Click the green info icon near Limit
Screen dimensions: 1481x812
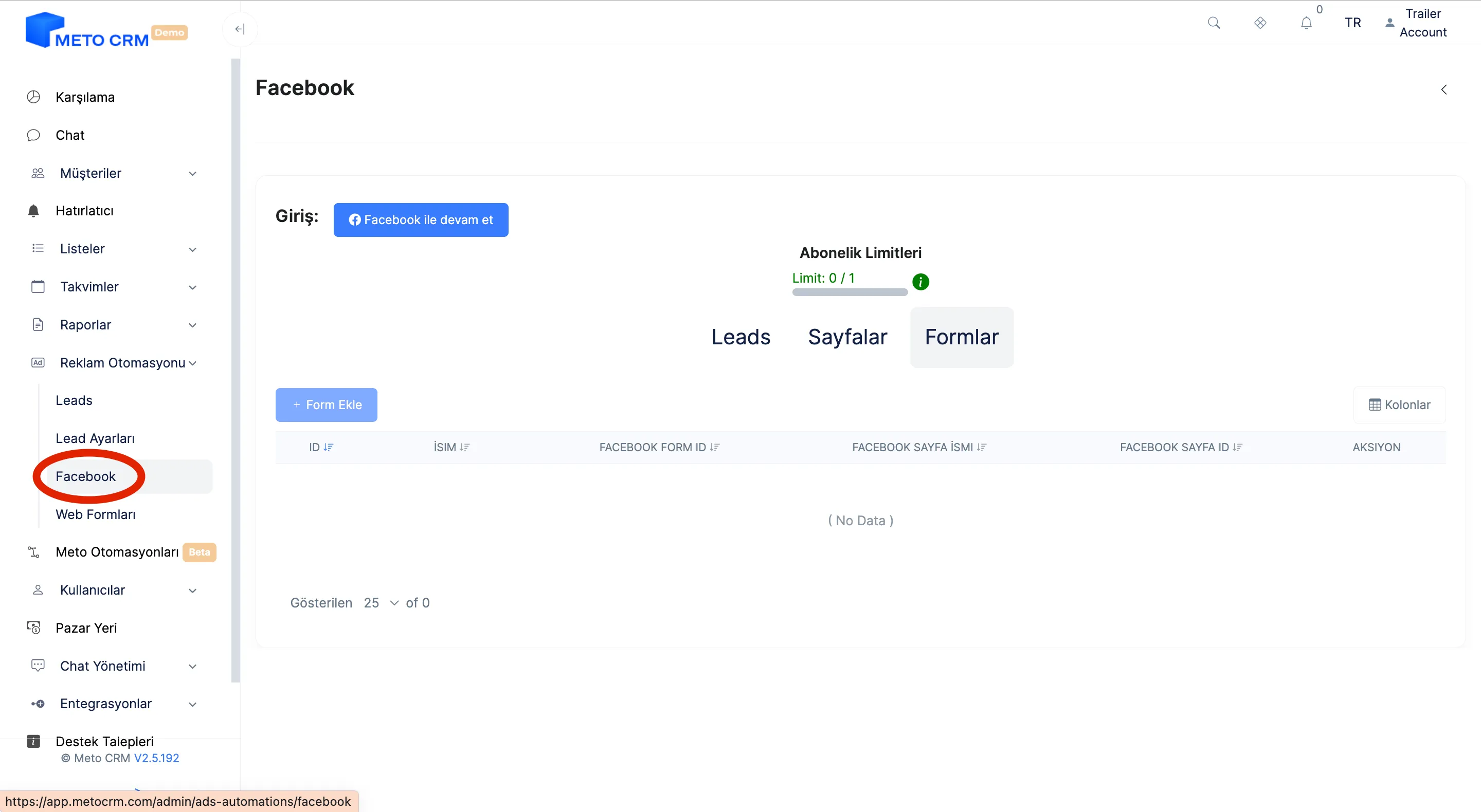[x=920, y=282]
